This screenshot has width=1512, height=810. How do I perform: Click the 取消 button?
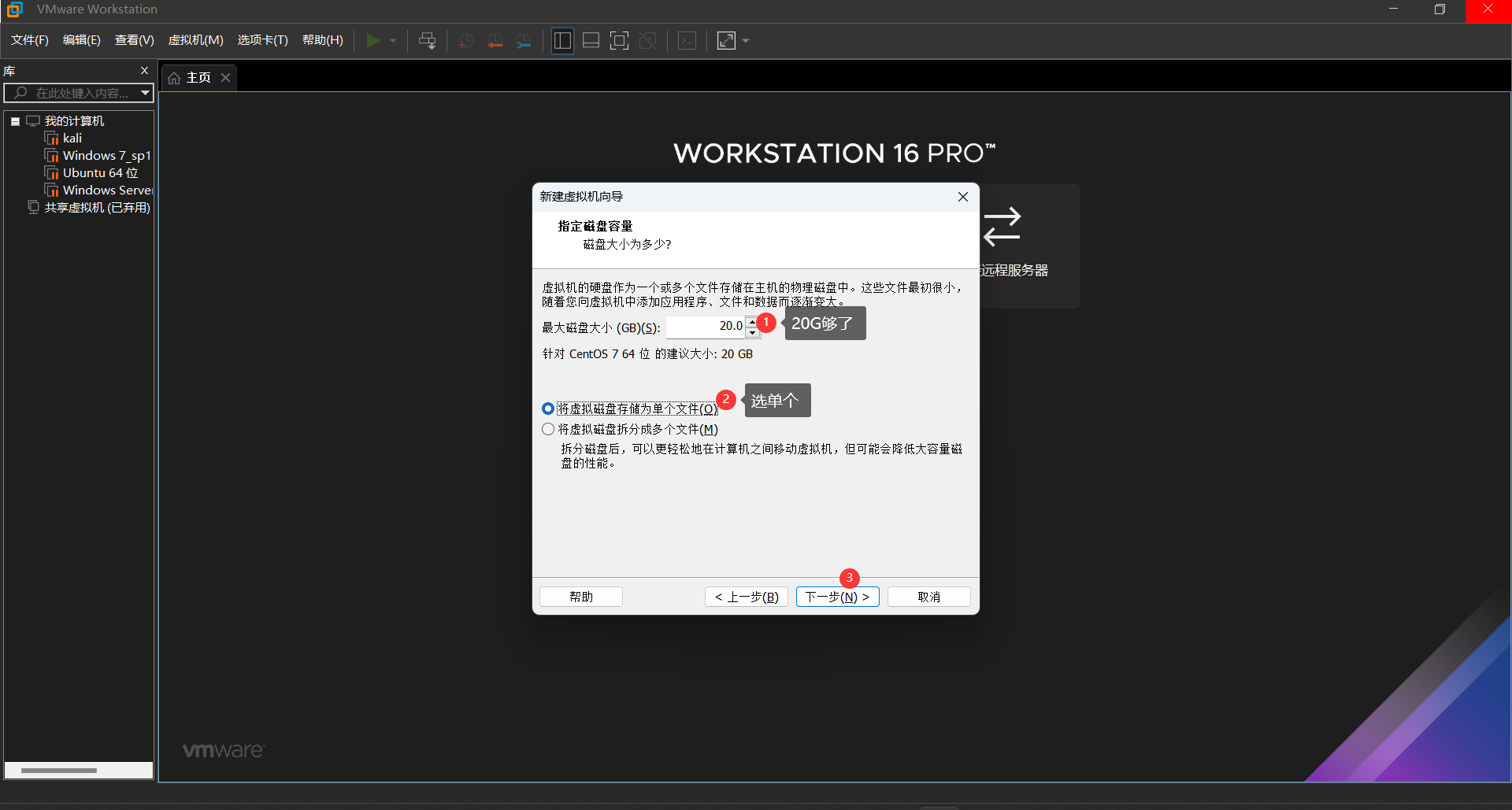click(x=929, y=597)
